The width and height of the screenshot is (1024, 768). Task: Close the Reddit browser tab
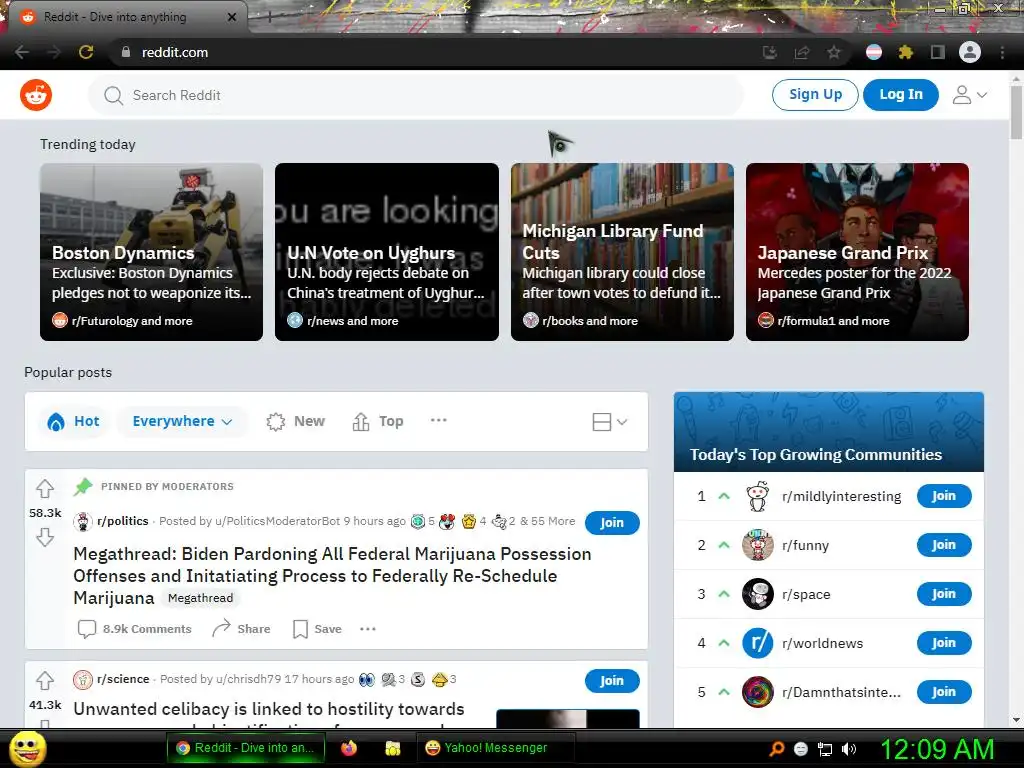pyautogui.click(x=232, y=17)
